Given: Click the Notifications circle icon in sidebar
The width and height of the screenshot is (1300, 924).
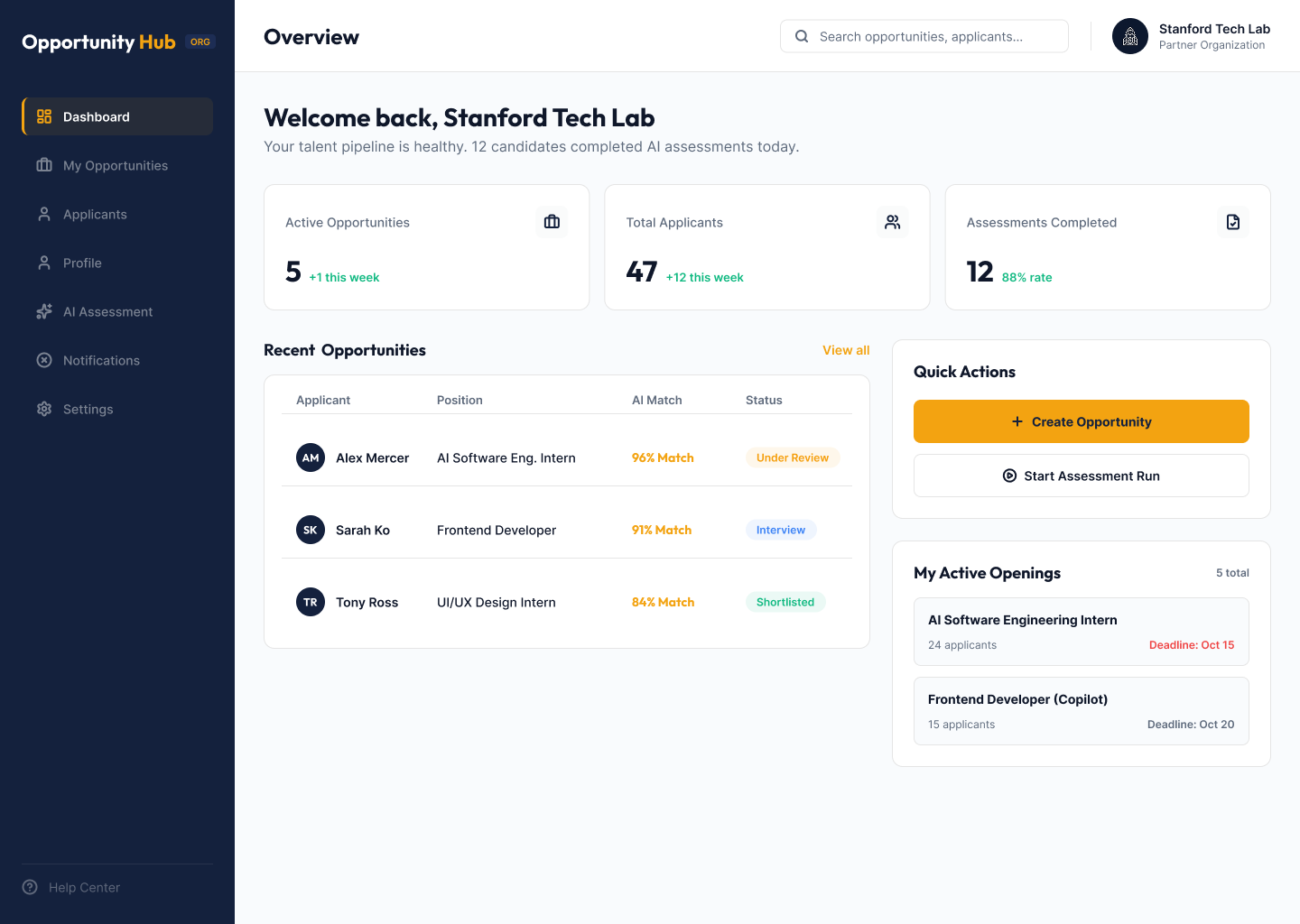Looking at the screenshot, I should 44,360.
